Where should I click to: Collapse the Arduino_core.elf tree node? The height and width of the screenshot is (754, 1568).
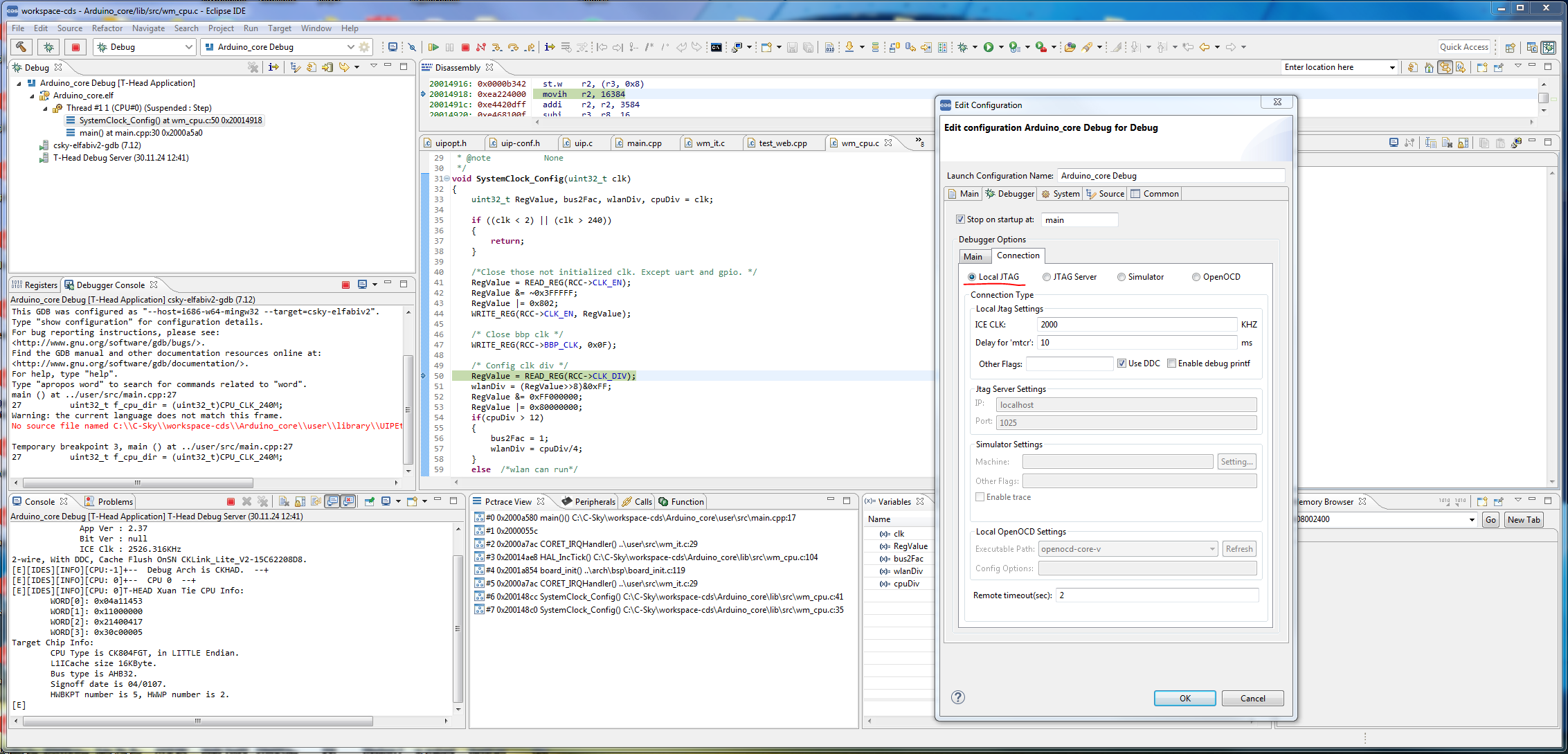33,96
